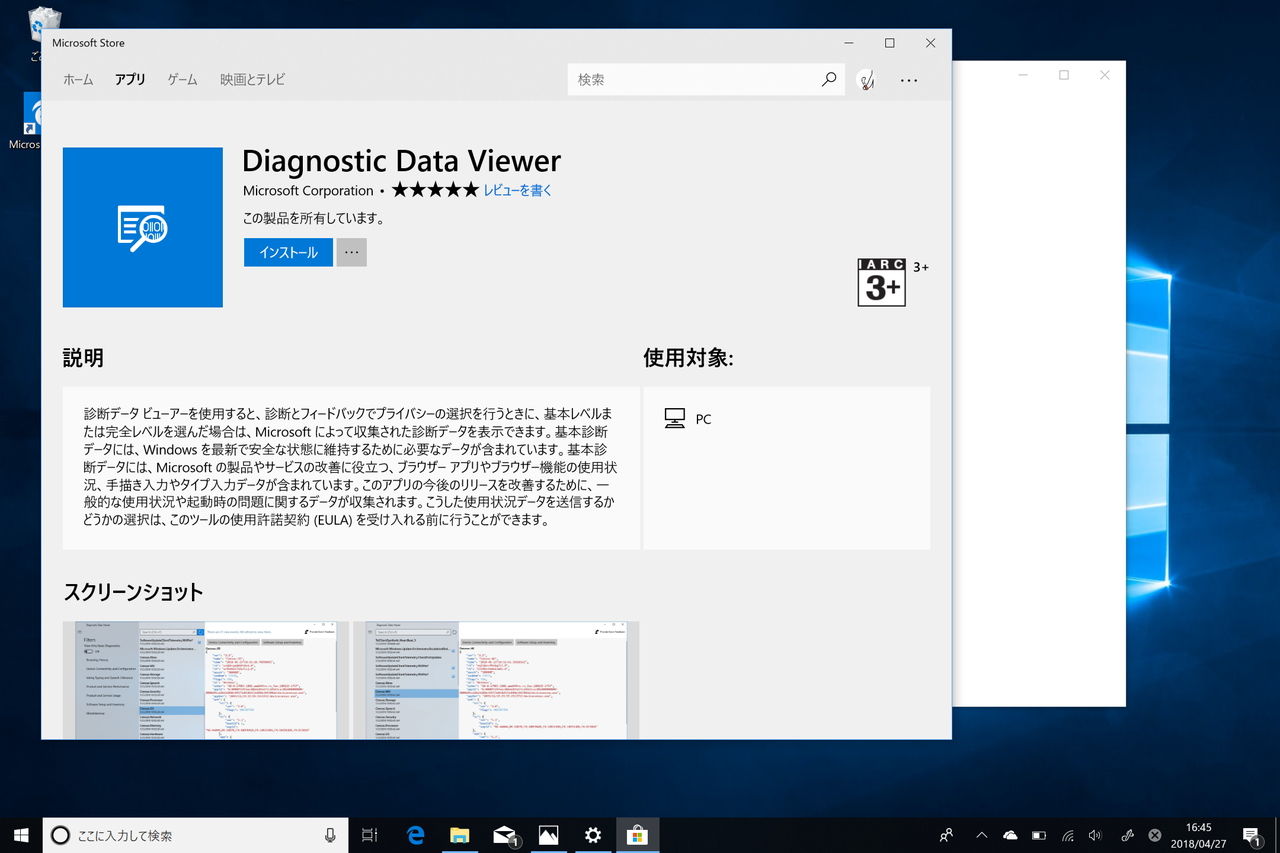
Task: Open the Mail app in the taskbar
Action: click(504, 835)
